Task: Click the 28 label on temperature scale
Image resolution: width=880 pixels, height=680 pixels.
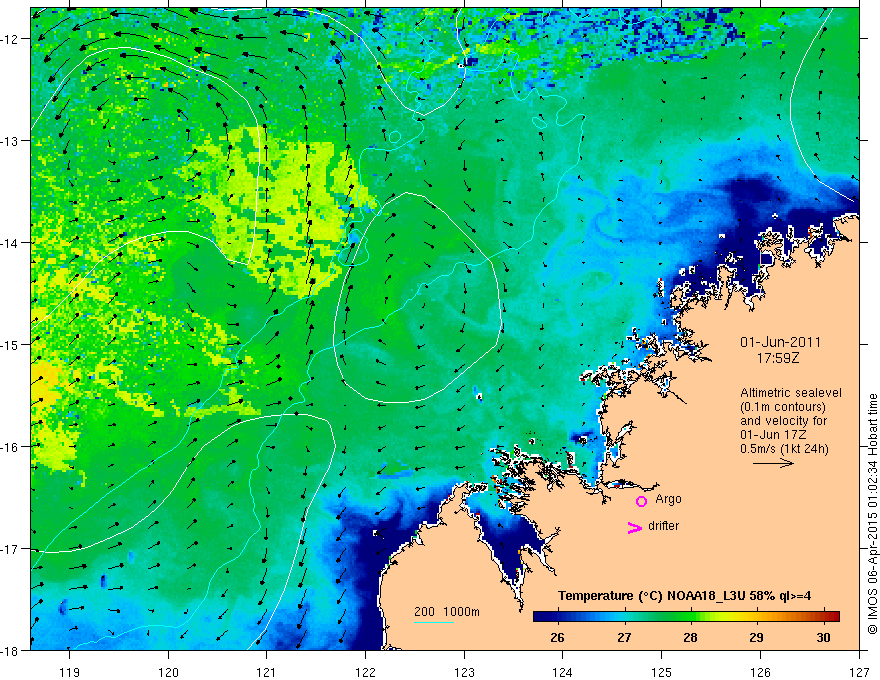Action: pyautogui.click(x=690, y=637)
